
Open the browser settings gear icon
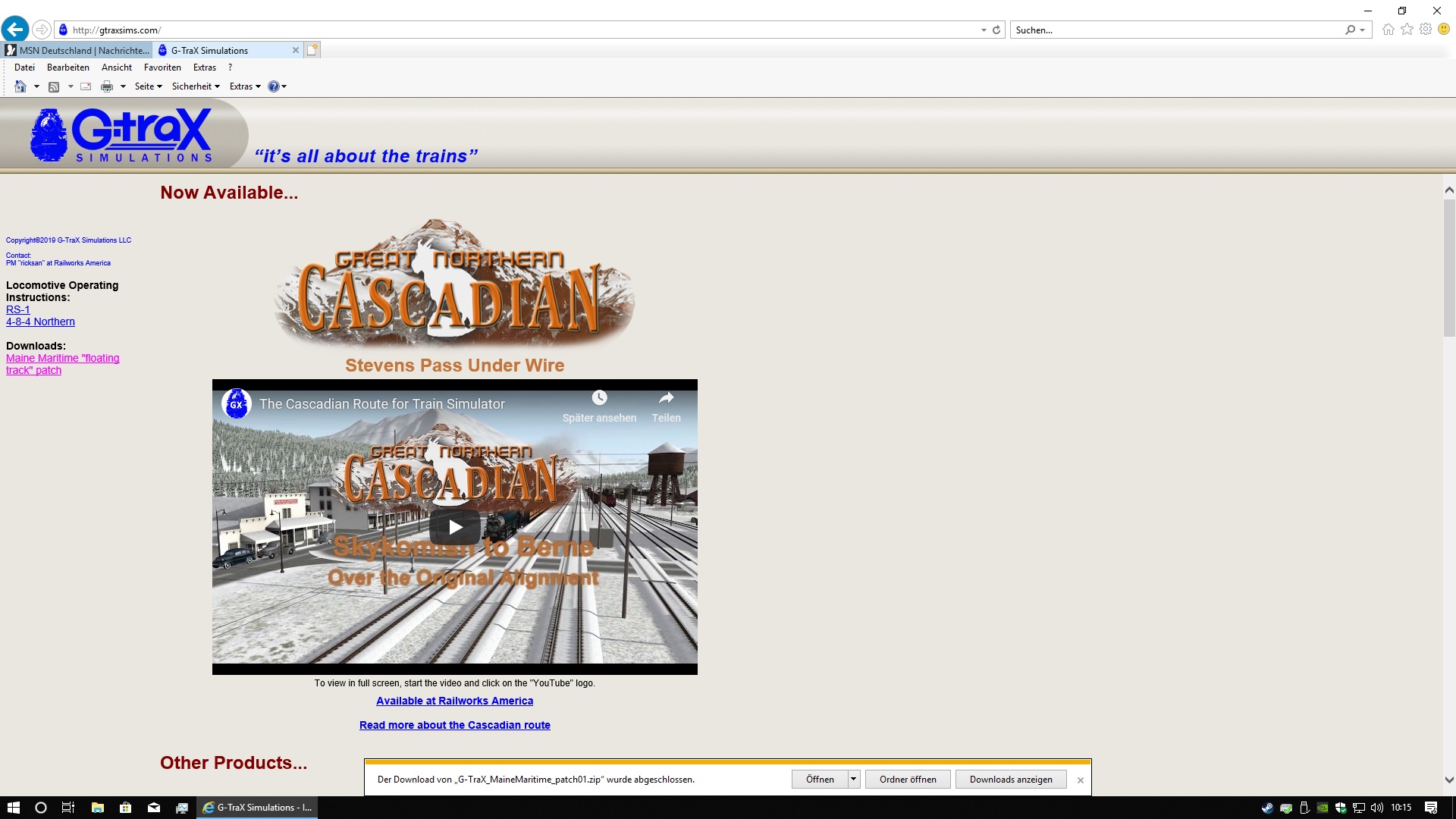click(1426, 30)
